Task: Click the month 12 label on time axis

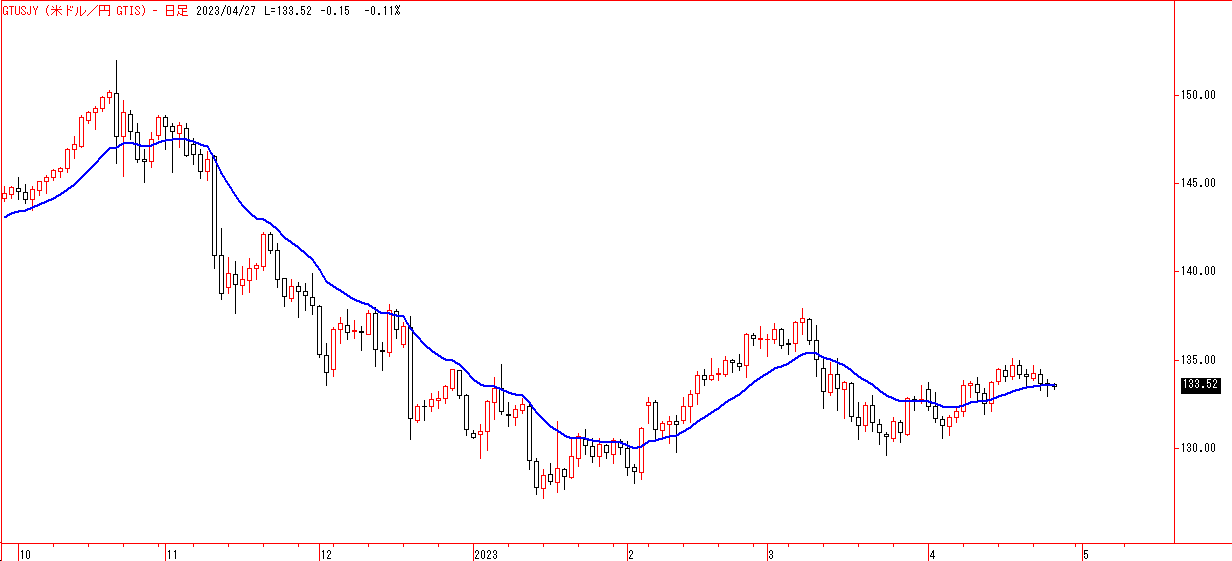Action: coord(325,553)
